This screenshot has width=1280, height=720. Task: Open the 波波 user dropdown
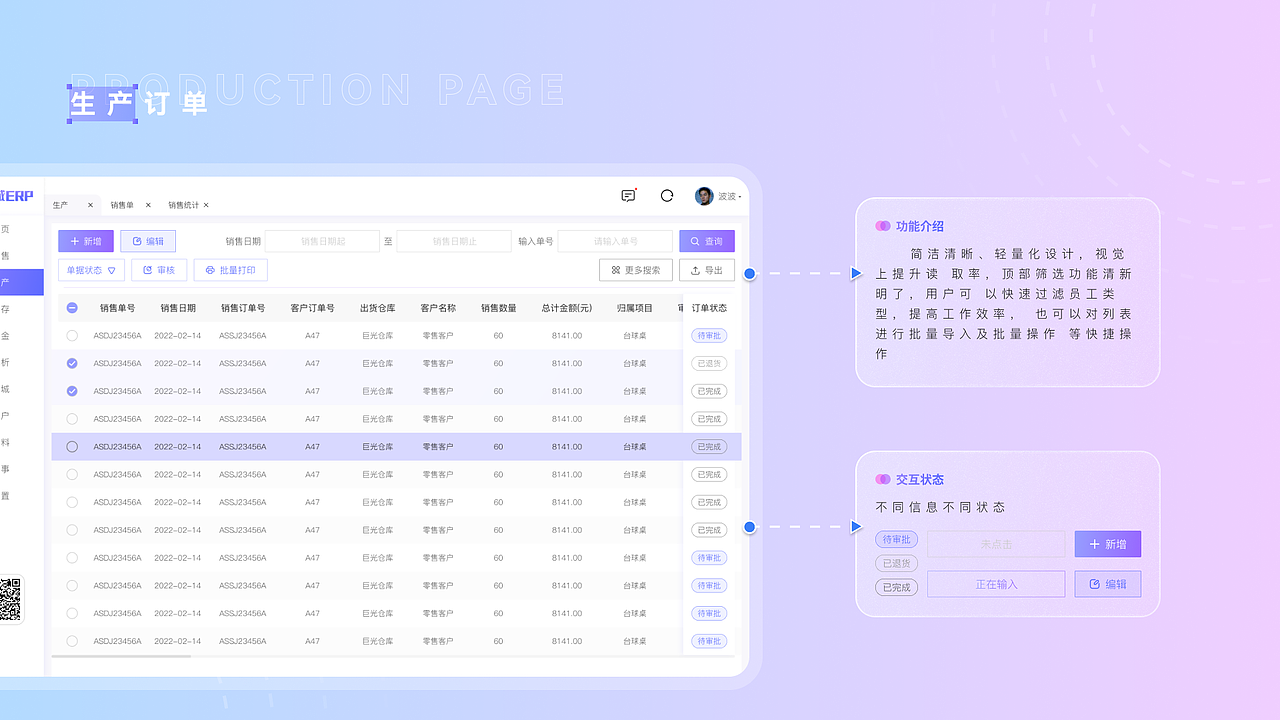[730, 197]
